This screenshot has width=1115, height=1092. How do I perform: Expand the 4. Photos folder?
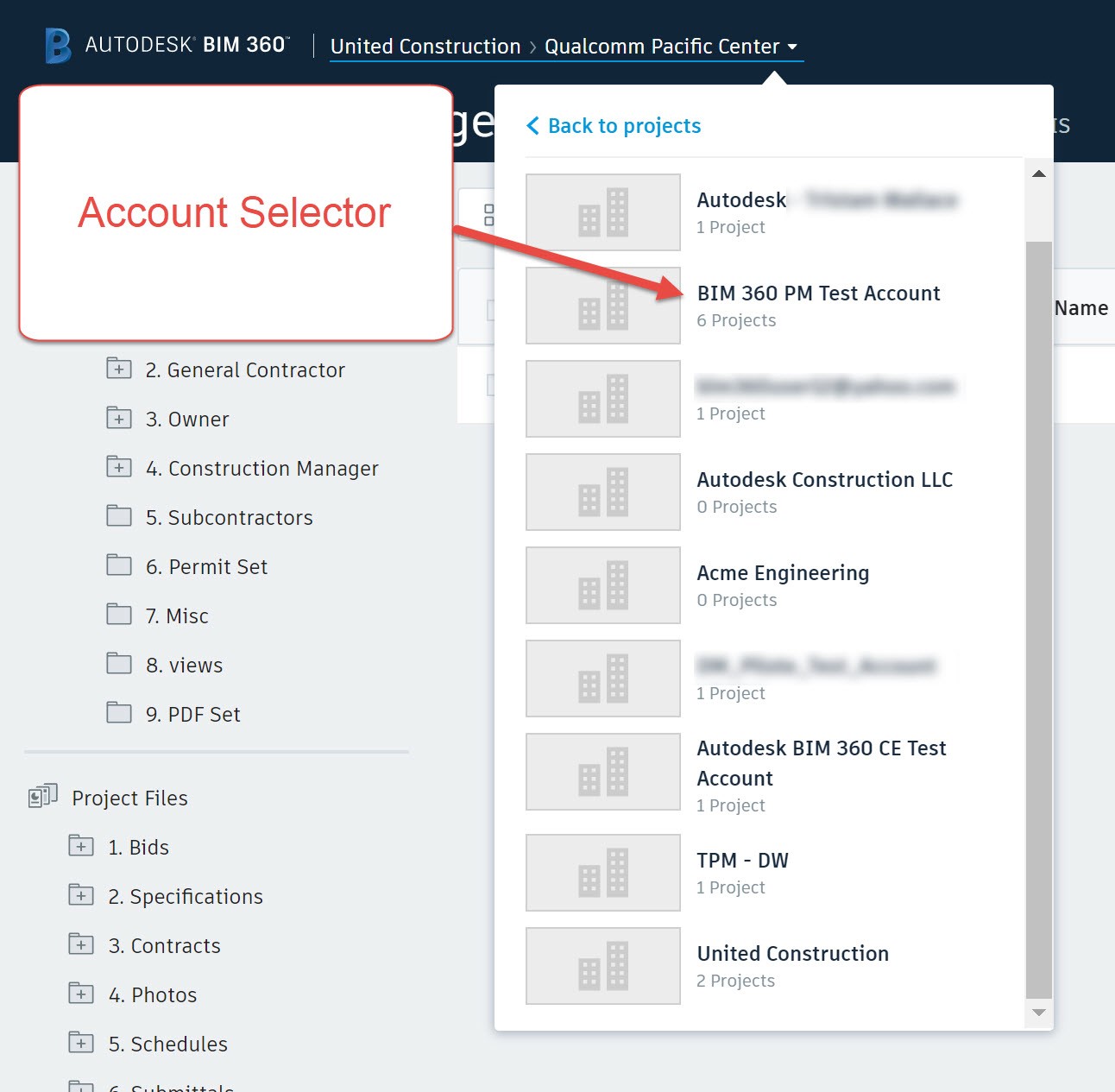pyautogui.click(x=81, y=994)
